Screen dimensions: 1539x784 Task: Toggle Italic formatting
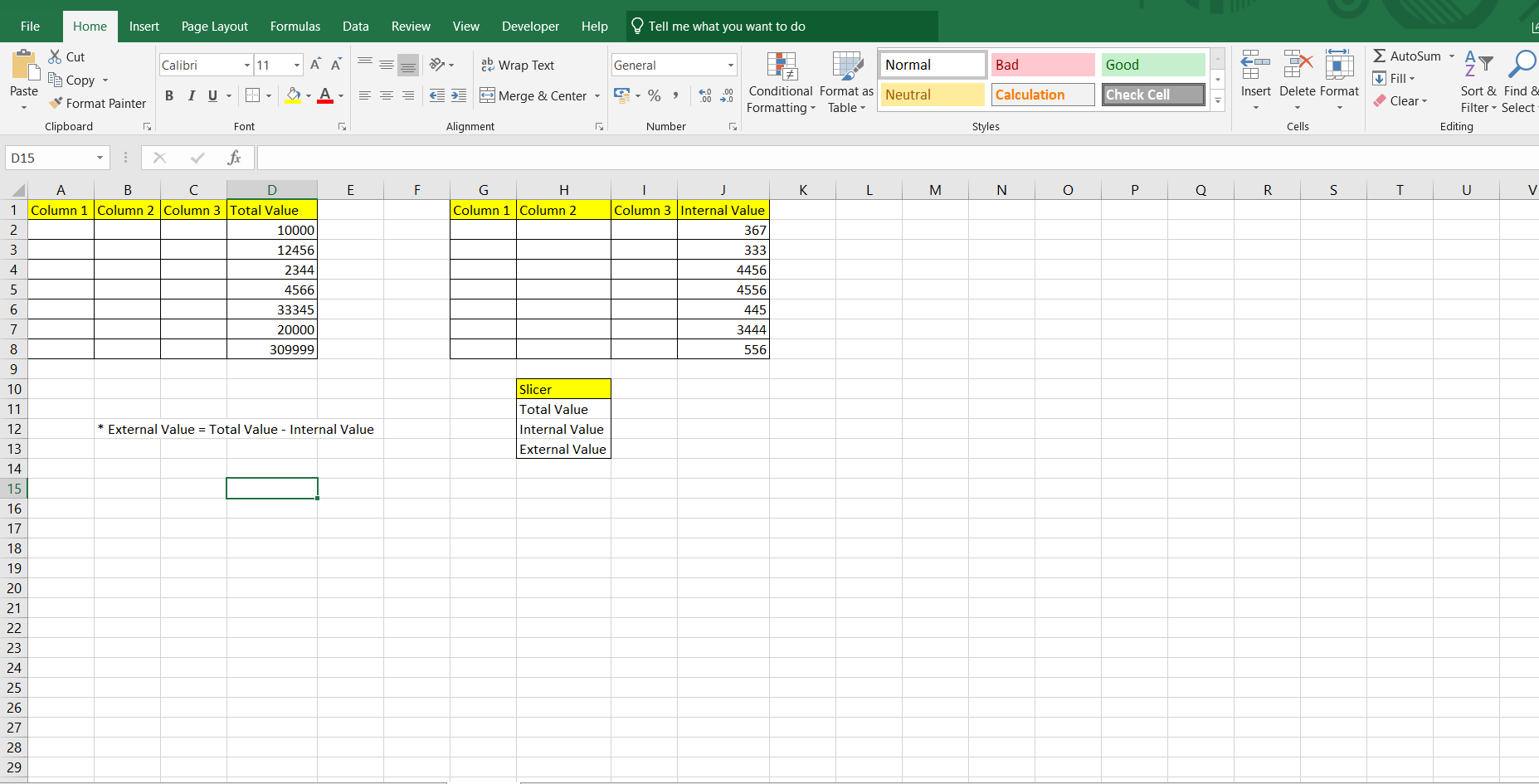[x=192, y=95]
